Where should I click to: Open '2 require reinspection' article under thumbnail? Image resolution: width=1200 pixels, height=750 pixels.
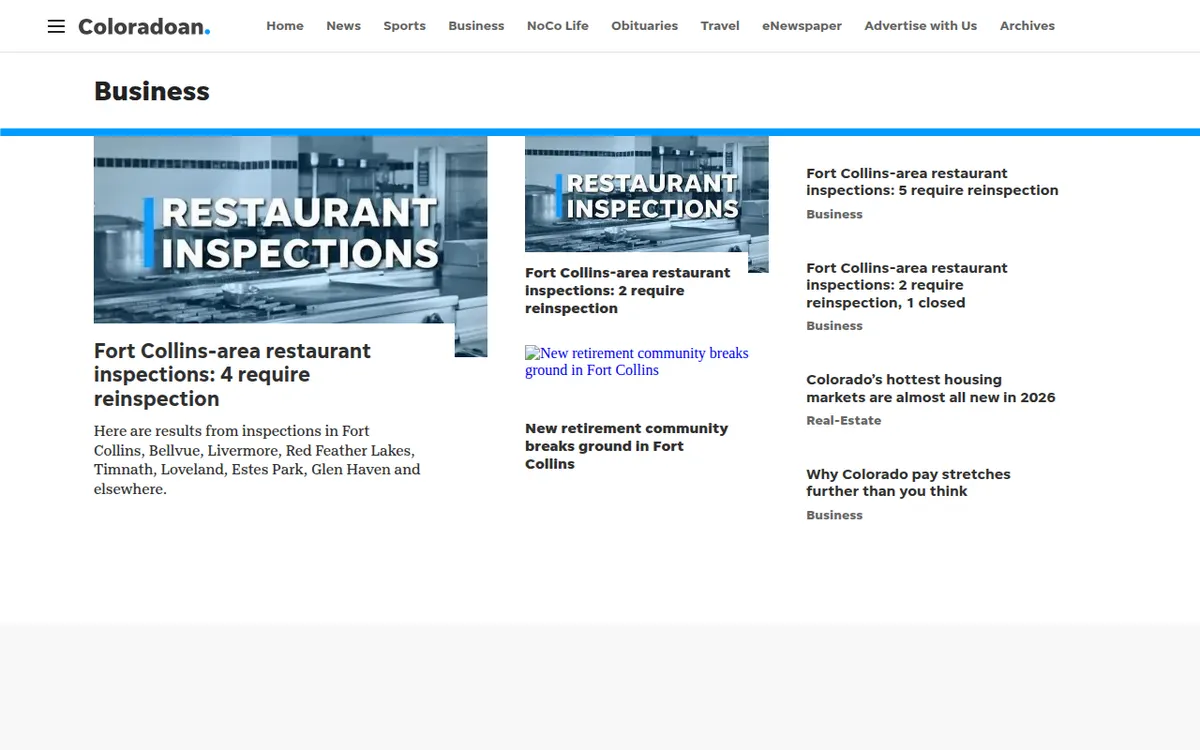(x=628, y=291)
